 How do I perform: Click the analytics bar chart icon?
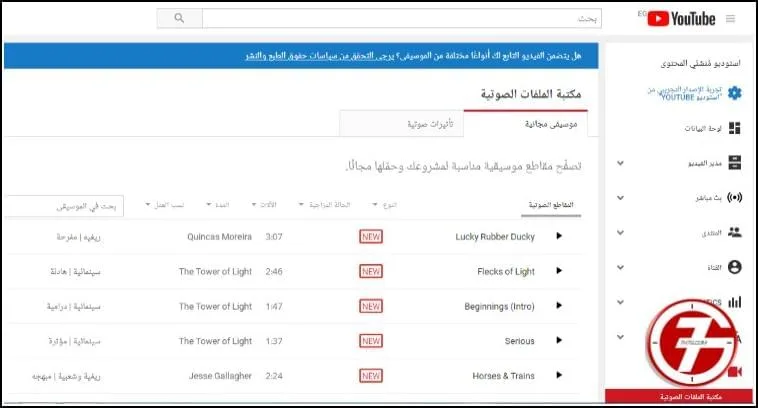pyautogui.click(x=734, y=302)
